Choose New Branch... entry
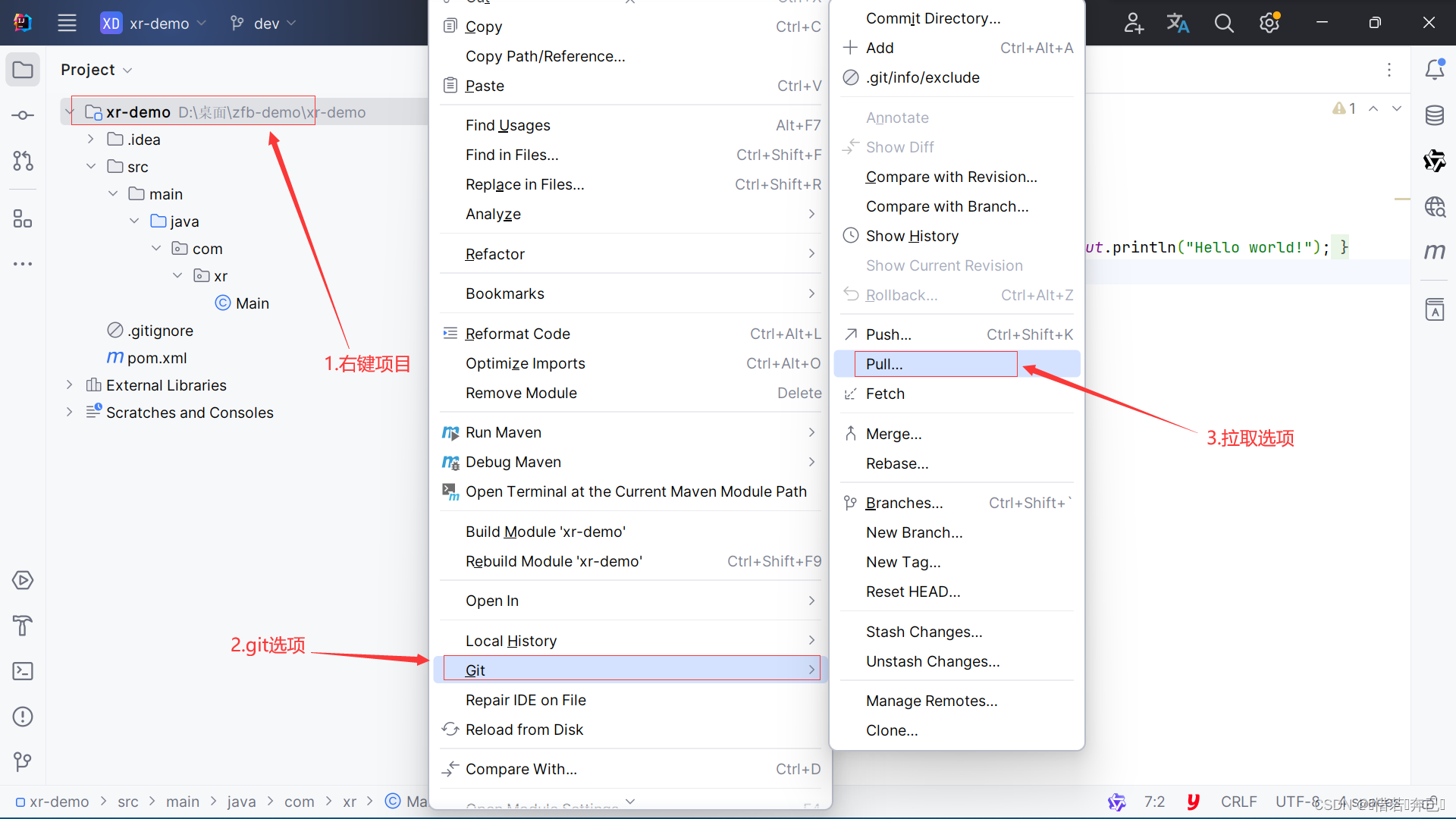Viewport: 1456px width, 819px height. pos(957,532)
